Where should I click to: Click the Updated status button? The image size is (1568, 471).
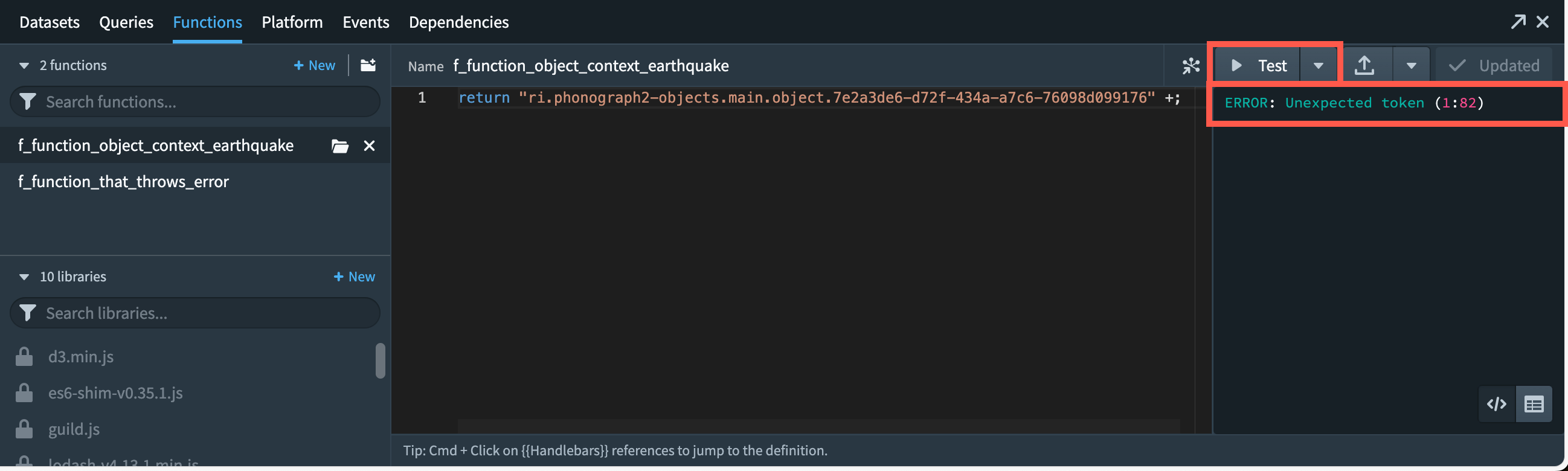tap(1494, 65)
